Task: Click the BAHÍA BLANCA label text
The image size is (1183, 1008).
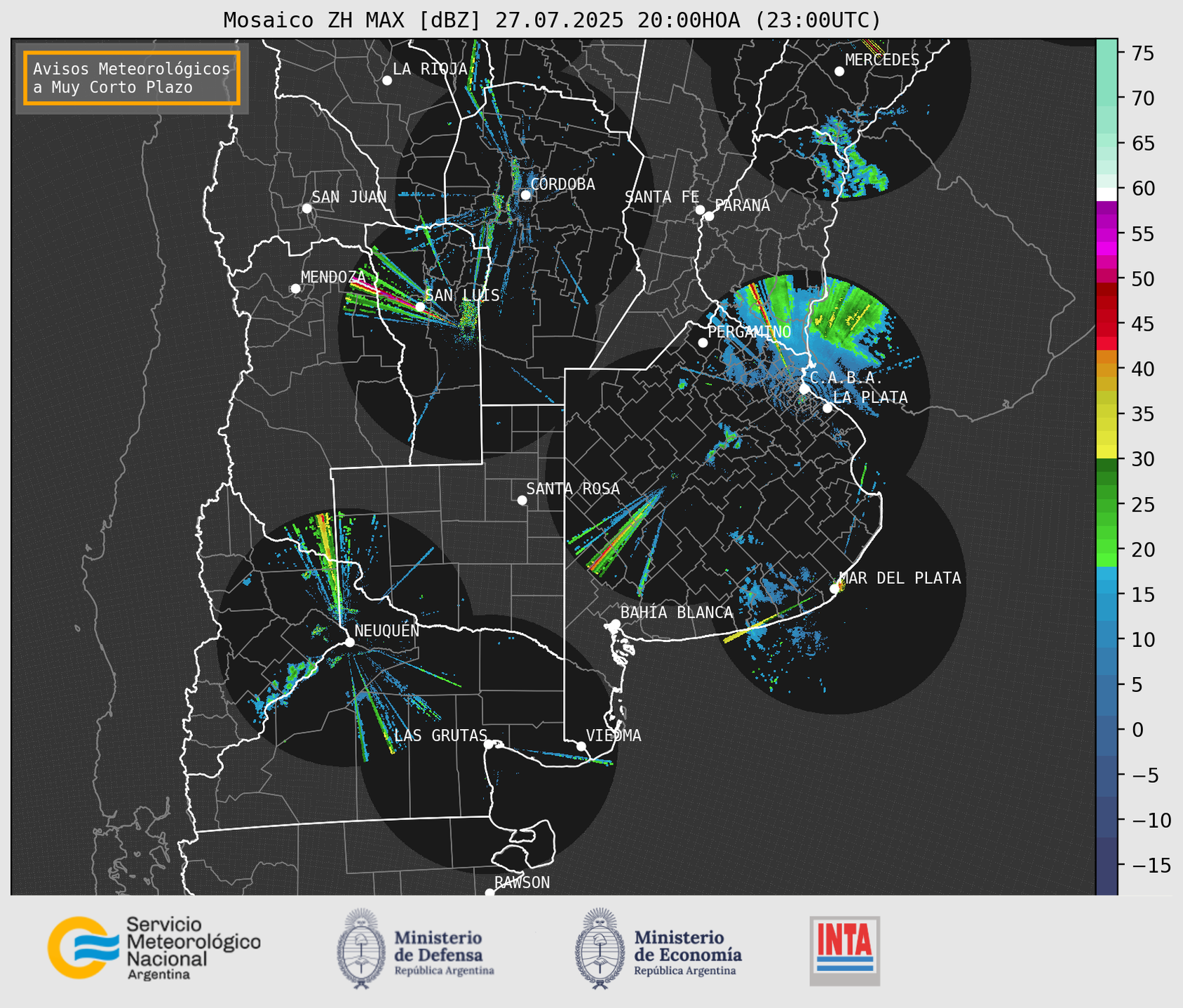Action: point(677,613)
